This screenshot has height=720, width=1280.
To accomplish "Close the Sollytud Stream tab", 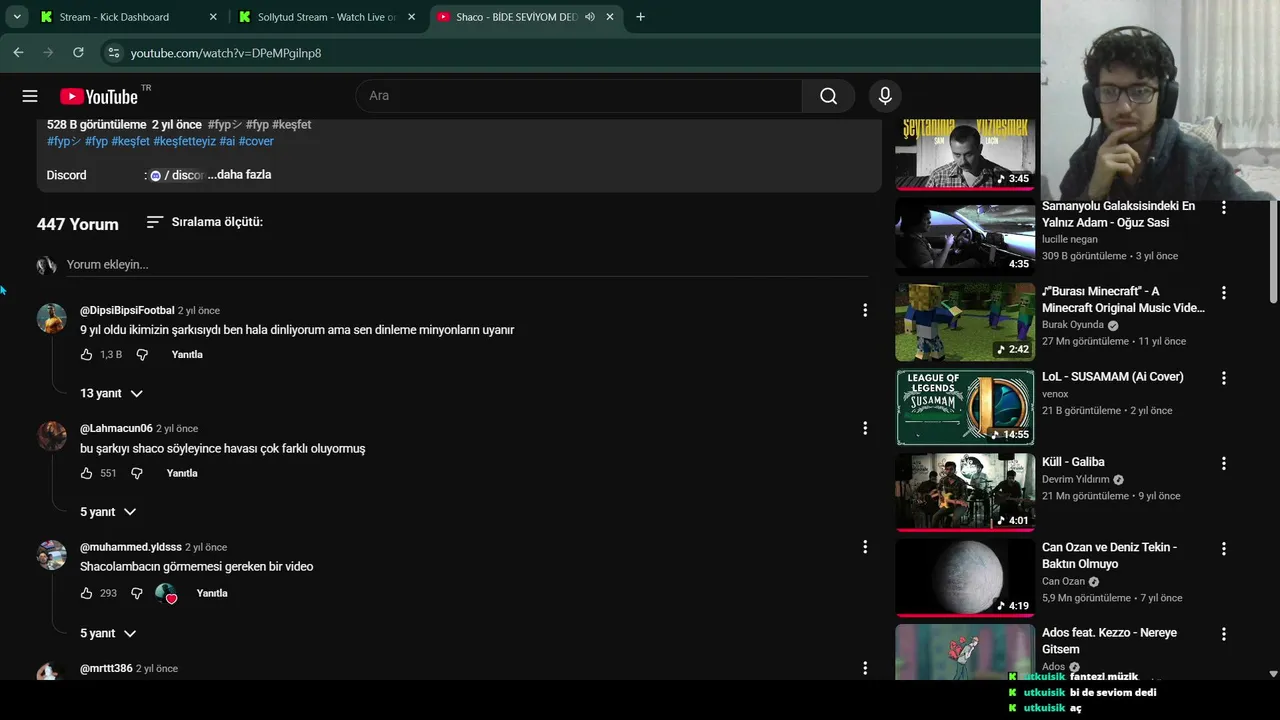I will (x=411, y=17).
